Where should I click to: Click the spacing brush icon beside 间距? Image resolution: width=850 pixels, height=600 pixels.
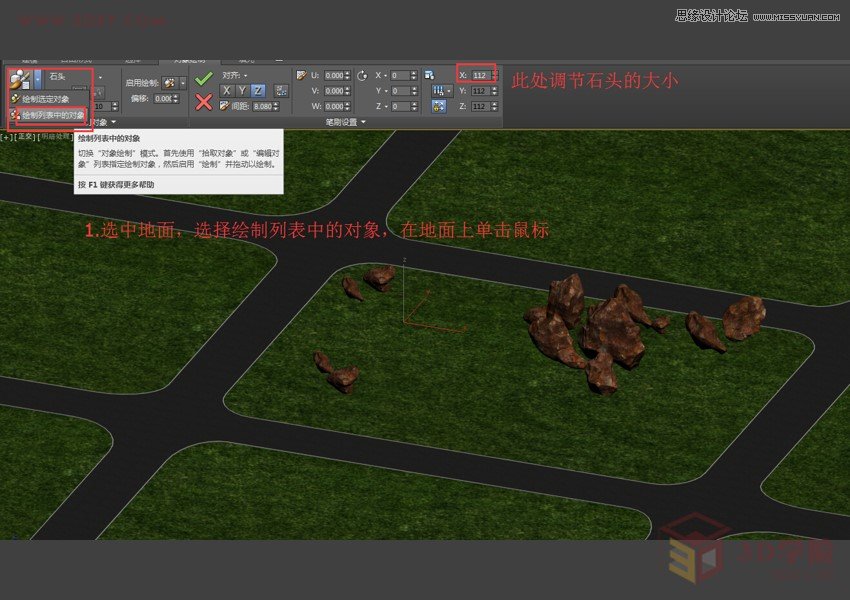(x=222, y=106)
